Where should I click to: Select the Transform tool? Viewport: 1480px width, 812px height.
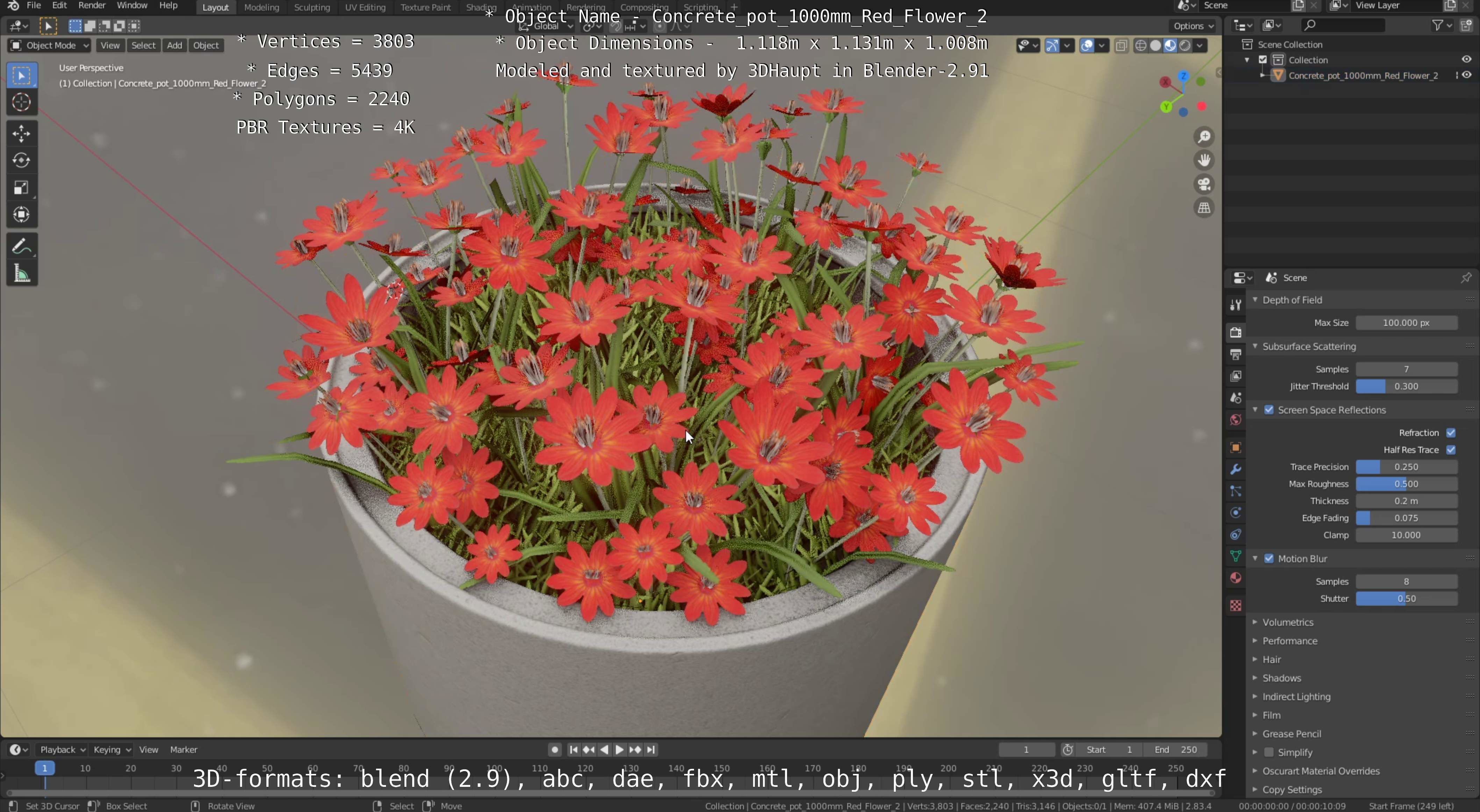point(22,215)
